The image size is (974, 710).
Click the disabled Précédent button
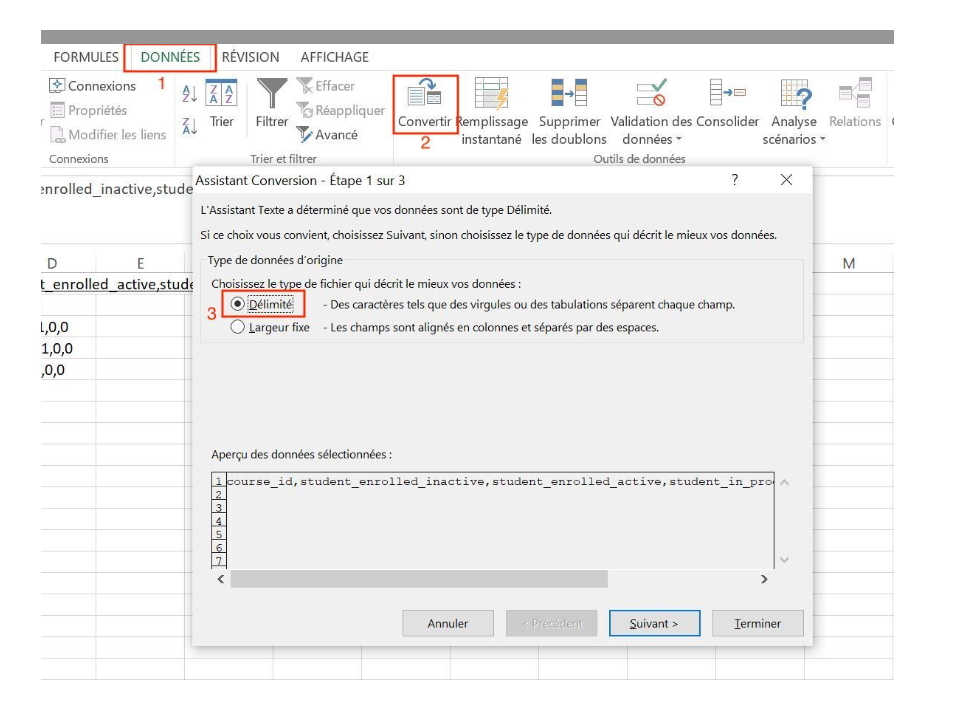[552, 623]
